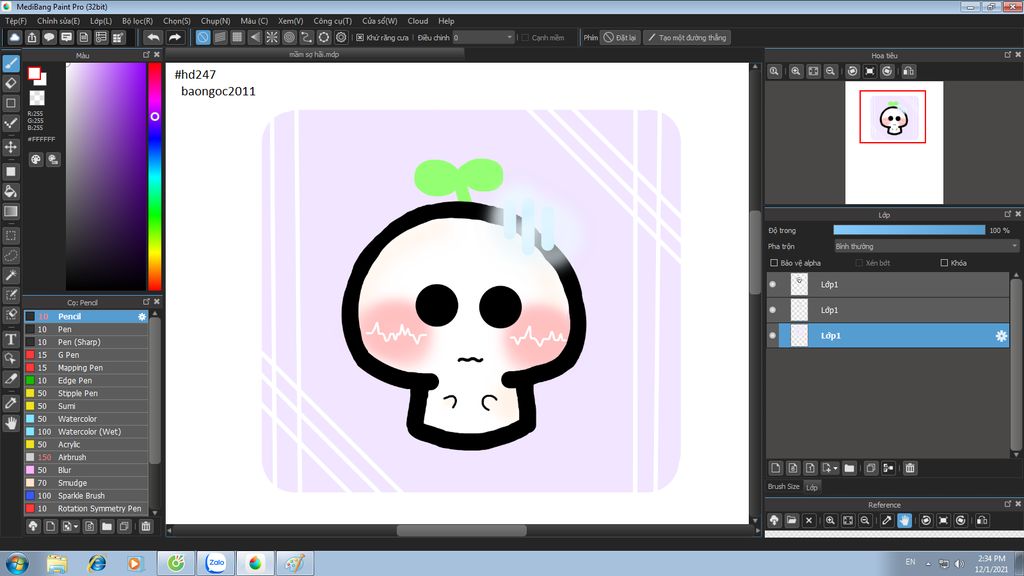
Task: Delete the selected brush with the trash icon
Action: pyautogui.click(x=146, y=526)
